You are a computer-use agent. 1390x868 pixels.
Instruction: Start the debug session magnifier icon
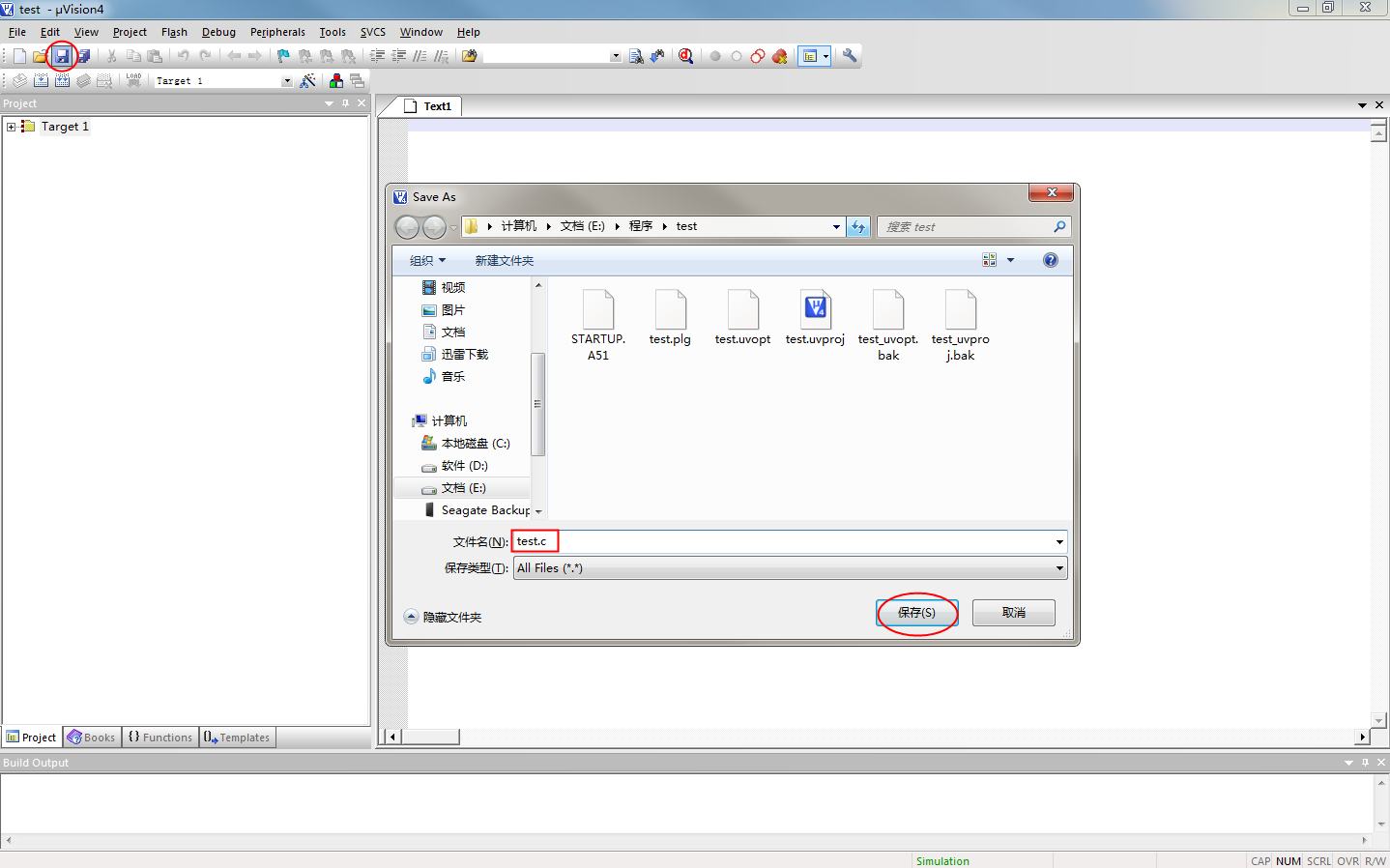point(685,56)
